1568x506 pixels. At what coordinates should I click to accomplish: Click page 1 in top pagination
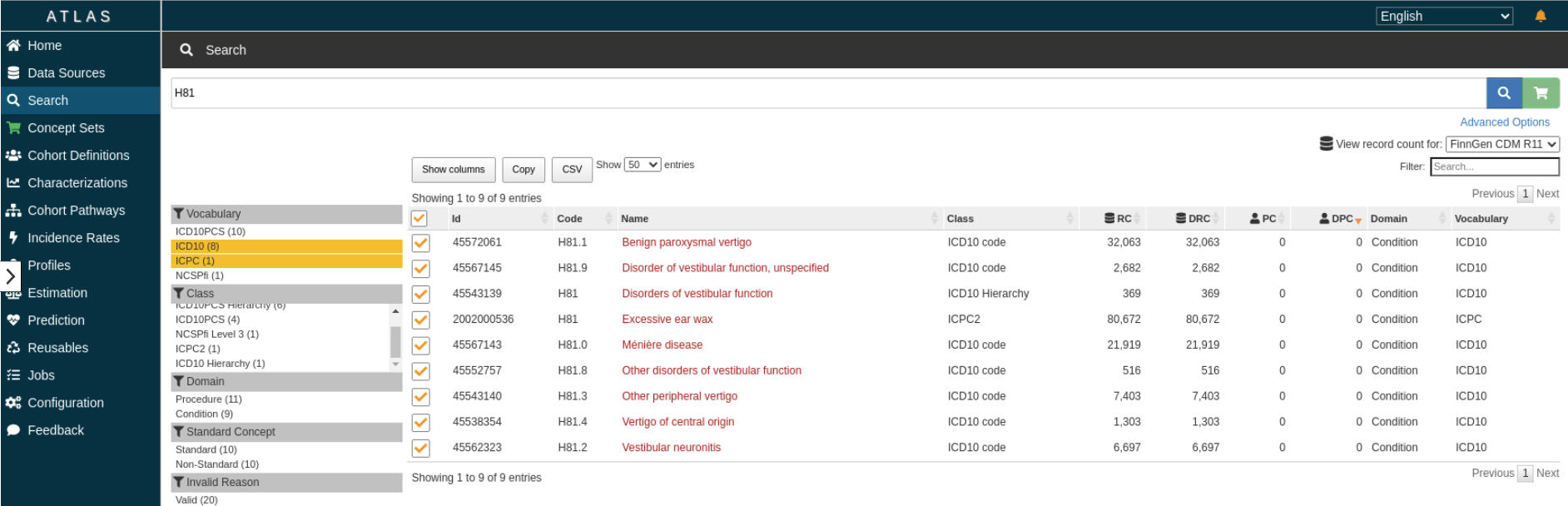click(1525, 194)
